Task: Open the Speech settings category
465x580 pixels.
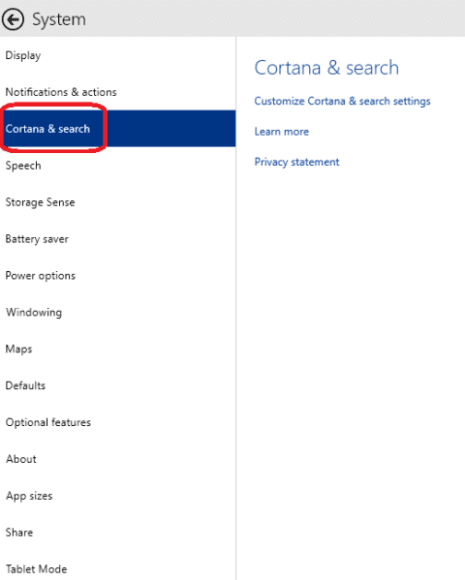Action: pyautogui.click(x=118, y=165)
